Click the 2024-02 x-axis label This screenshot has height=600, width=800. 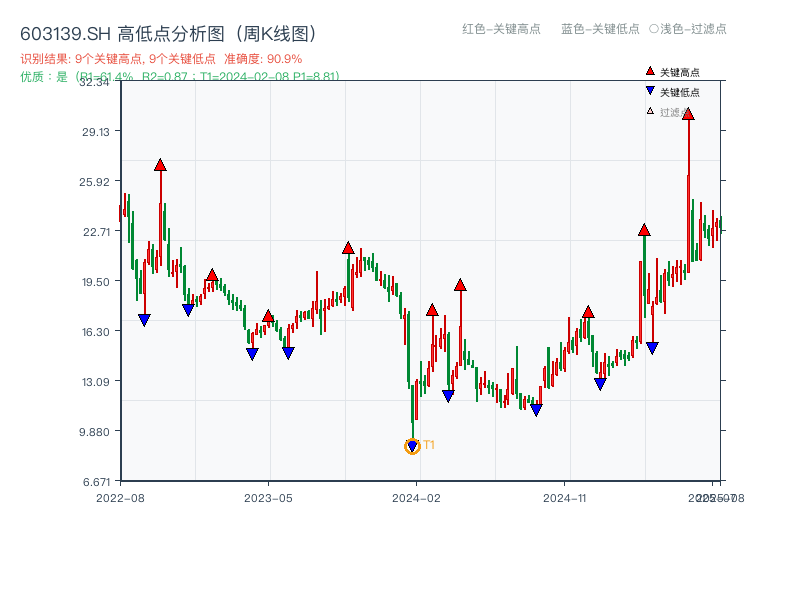pyautogui.click(x=418, y=496)
